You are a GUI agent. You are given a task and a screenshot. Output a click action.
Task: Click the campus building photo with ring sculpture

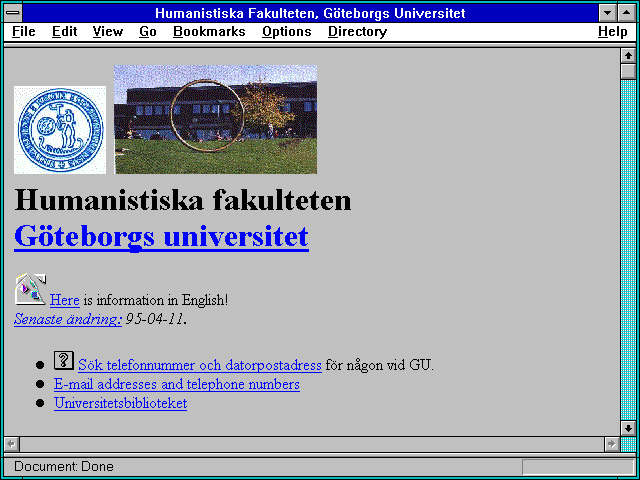pyautogui.click(x=216, y=119)
